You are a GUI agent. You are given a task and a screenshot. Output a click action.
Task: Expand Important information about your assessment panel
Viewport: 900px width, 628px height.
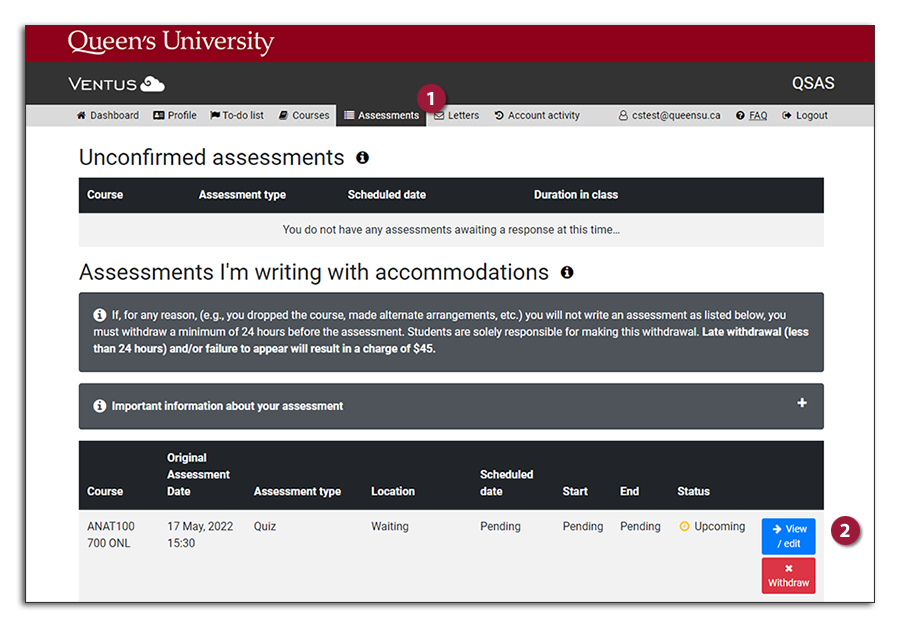point(227,406)
